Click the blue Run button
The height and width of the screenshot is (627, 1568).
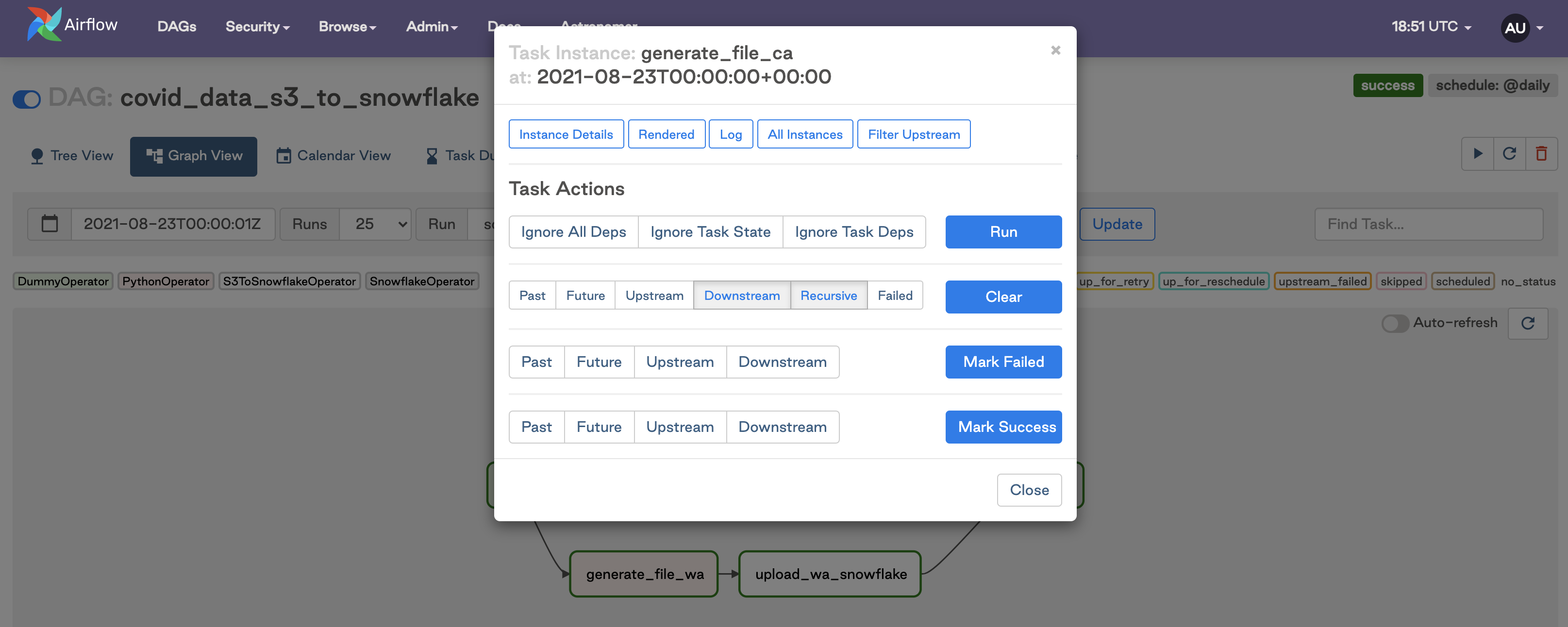tap(1003, 232)
